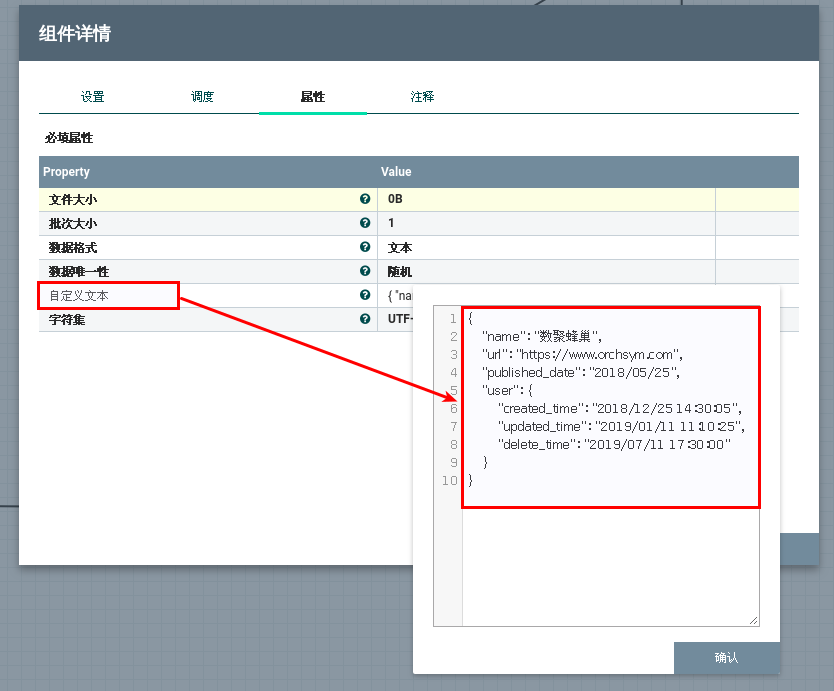Click the Property column header
This screenshot has width=834, height=691.
tap(66, 172)
